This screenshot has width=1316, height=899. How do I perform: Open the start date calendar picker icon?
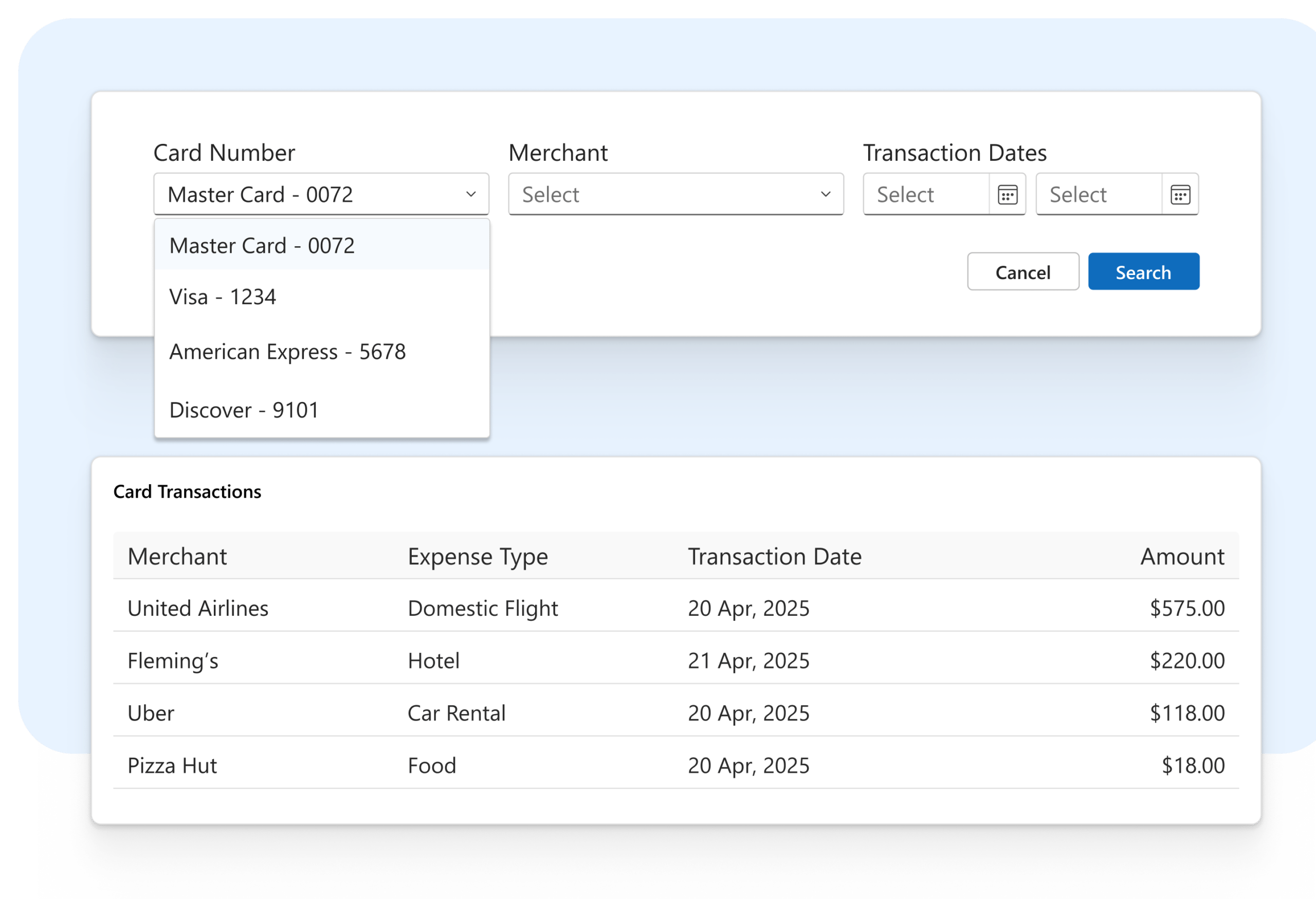click(1008, 195)
